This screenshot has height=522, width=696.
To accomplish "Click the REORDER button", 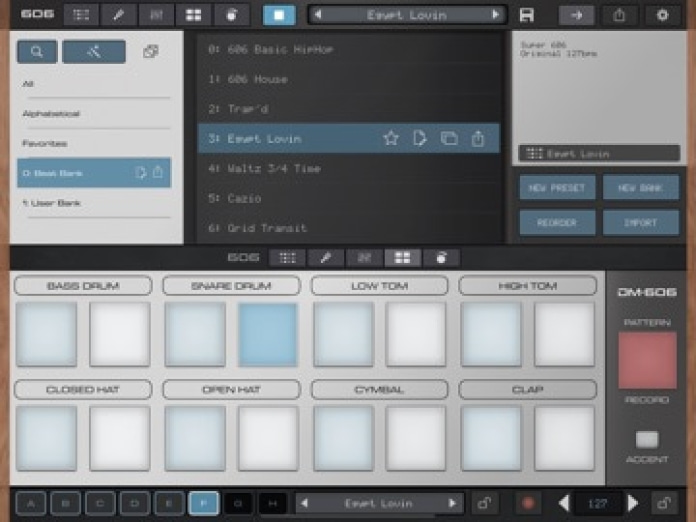I will 557,222.
